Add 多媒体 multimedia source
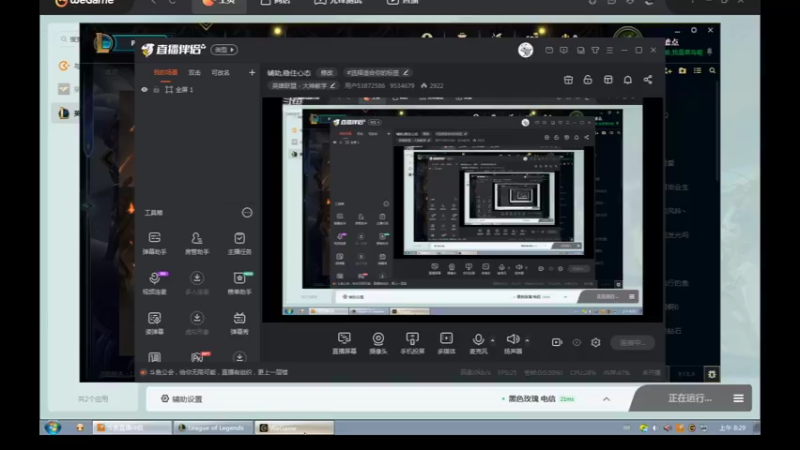 [x=446, y=343]
